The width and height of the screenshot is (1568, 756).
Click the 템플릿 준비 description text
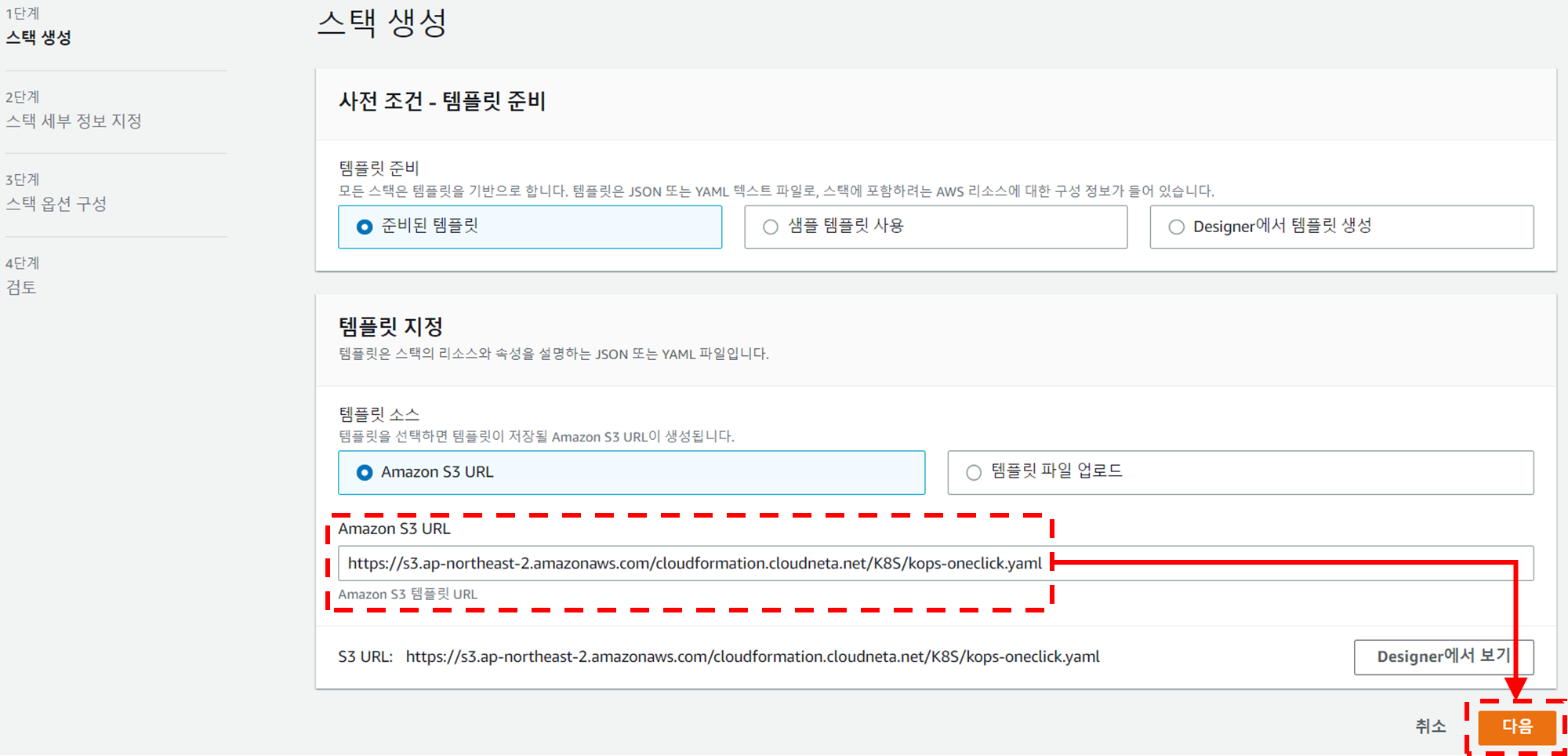point(775,191)
